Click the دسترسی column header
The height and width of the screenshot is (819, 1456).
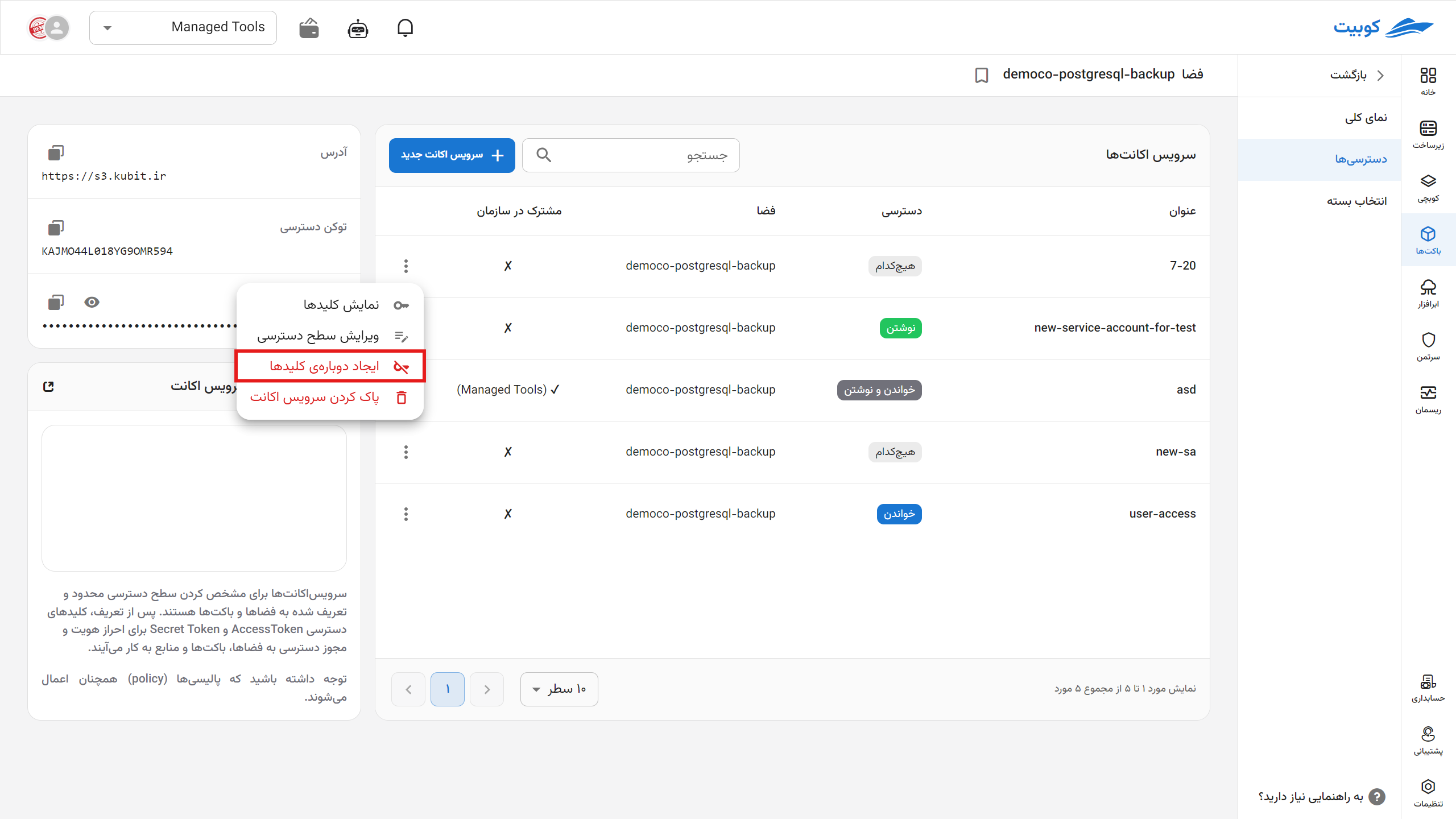coord(901,211)
